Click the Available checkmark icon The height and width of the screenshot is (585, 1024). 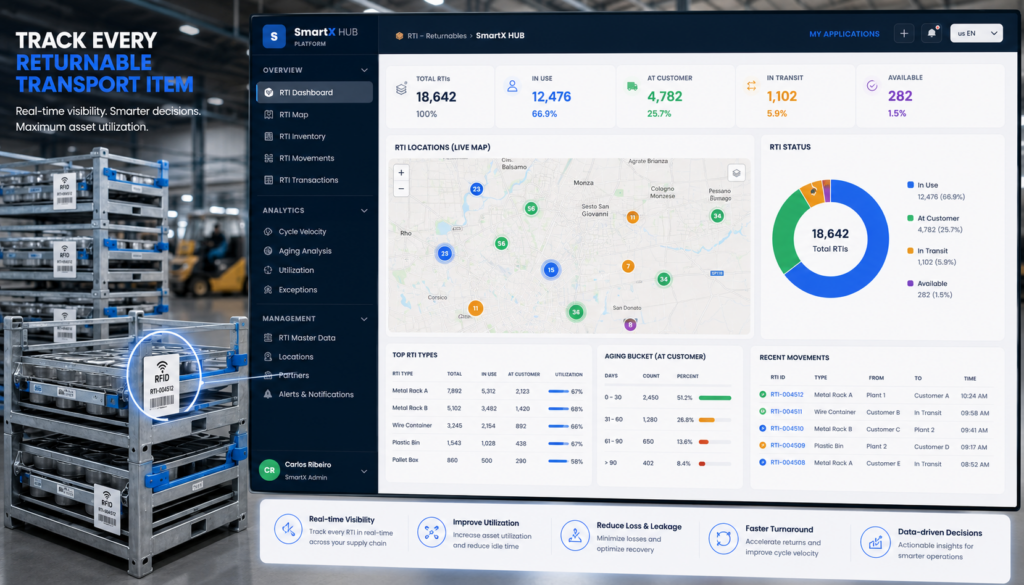tap(871, 86)
